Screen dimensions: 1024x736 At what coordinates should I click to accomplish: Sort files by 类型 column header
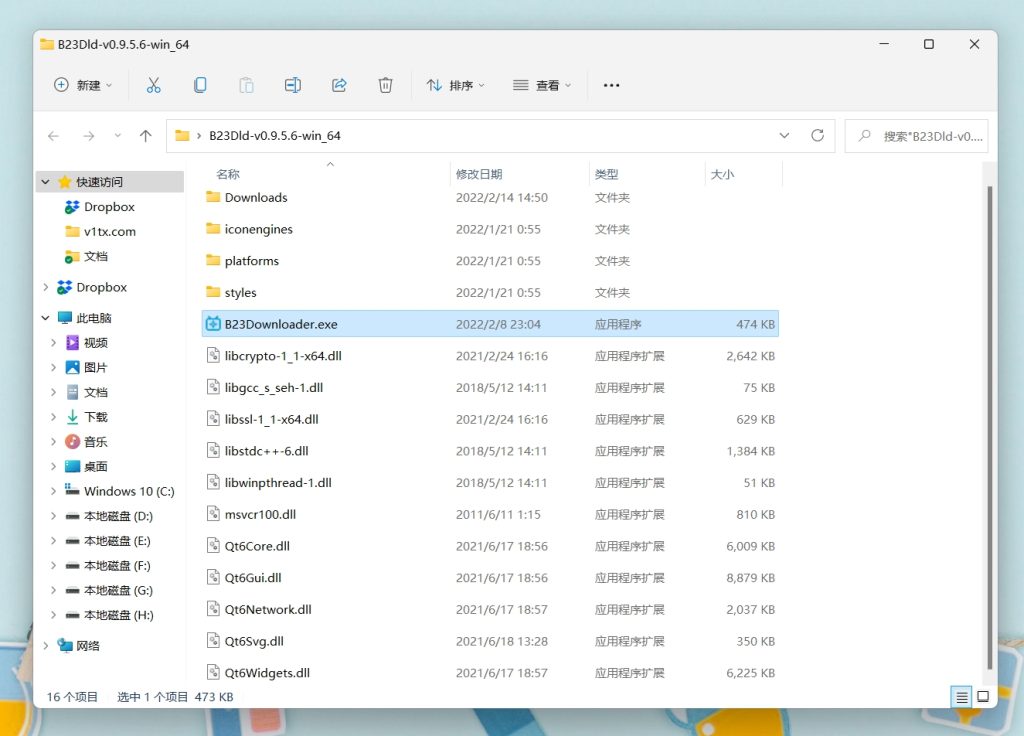coord(606,174)
